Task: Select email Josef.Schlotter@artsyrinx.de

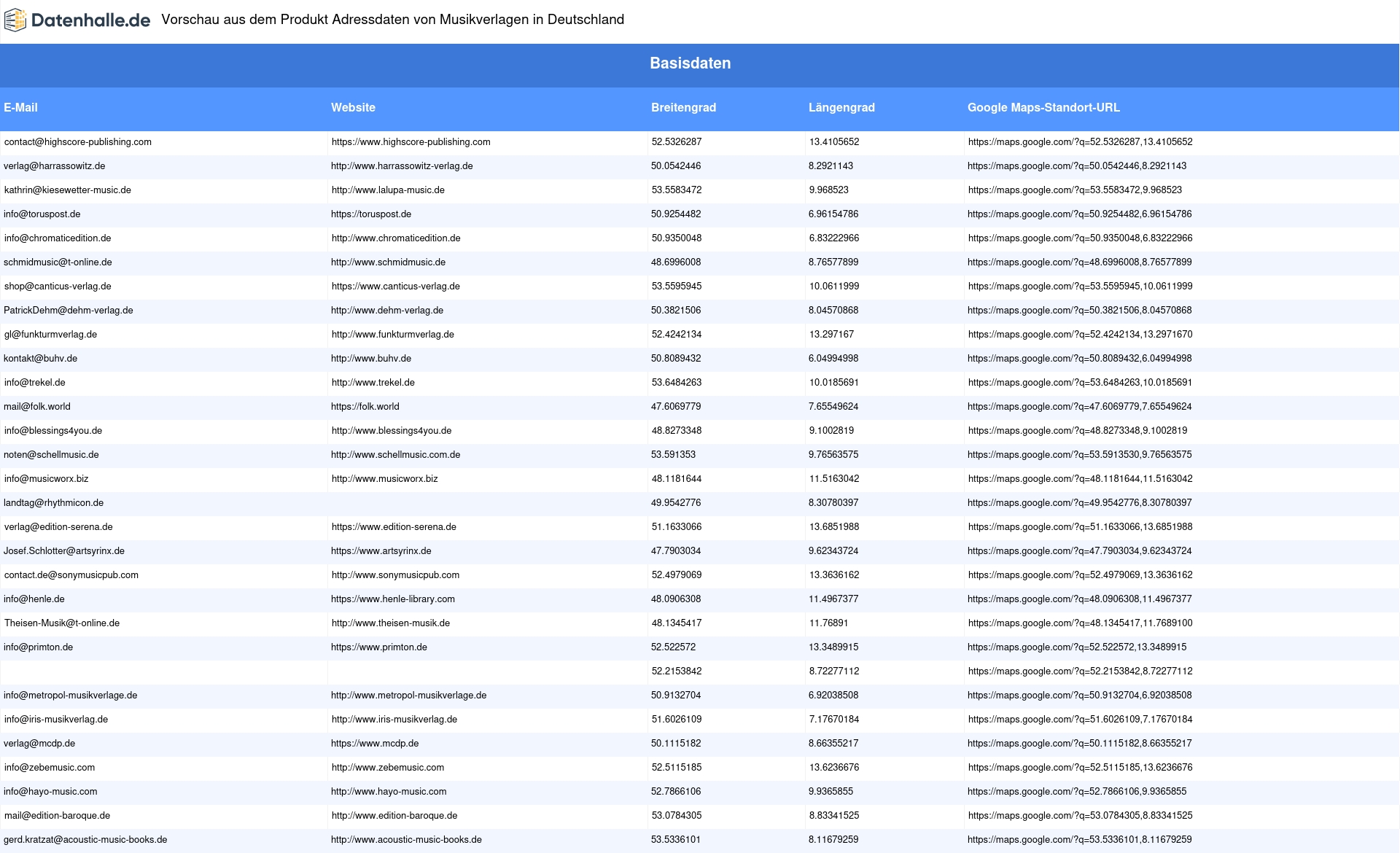Action: coord(64,551)
